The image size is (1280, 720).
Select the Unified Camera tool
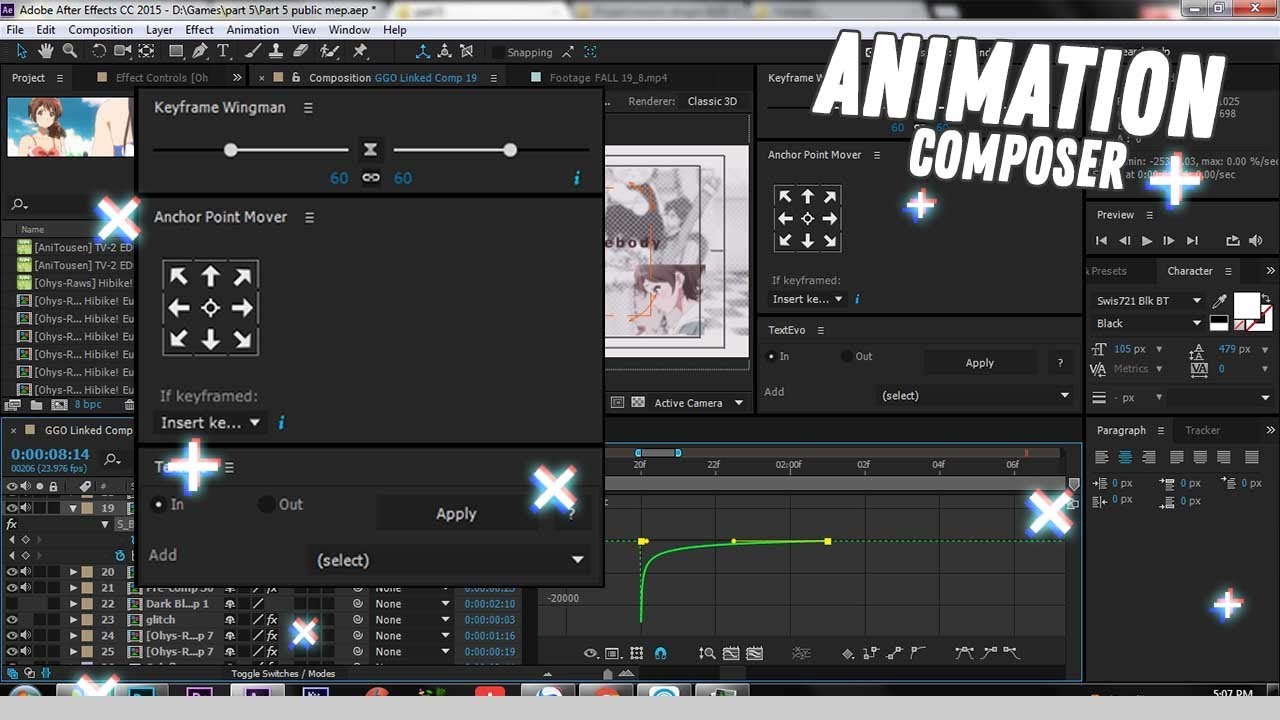click(122, 51)
